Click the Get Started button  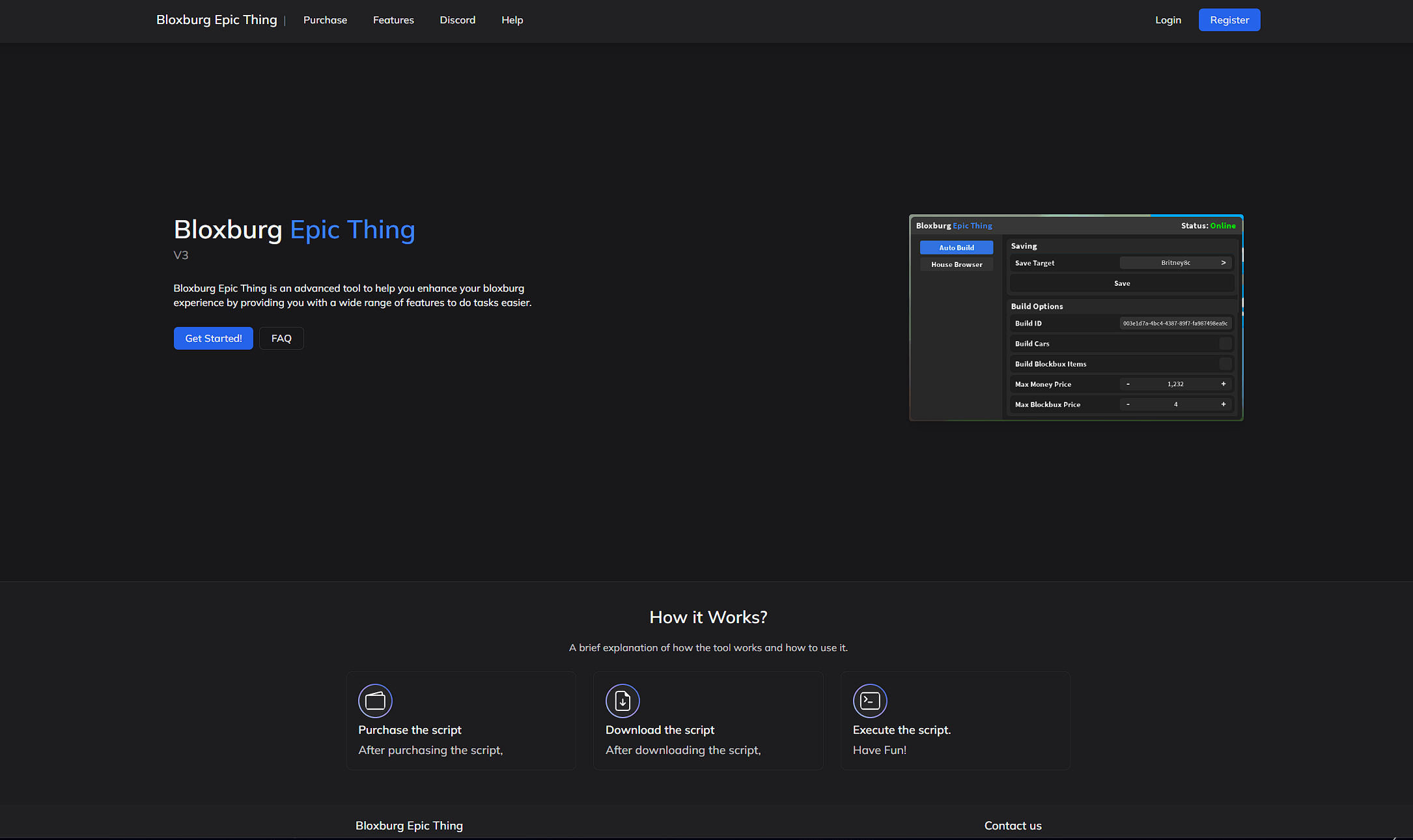(213, 338)
